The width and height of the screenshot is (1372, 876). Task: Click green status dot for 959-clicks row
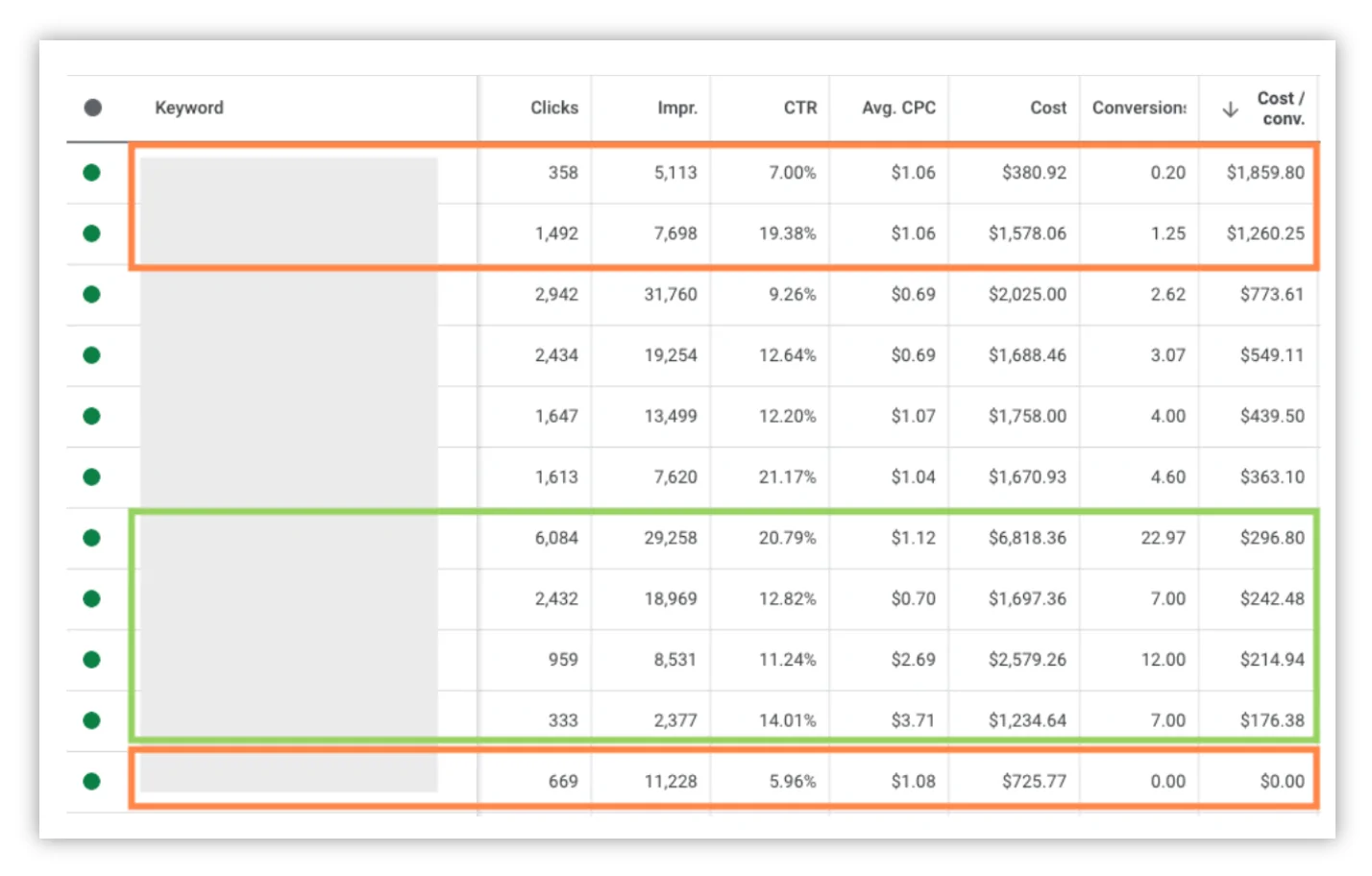92,660
